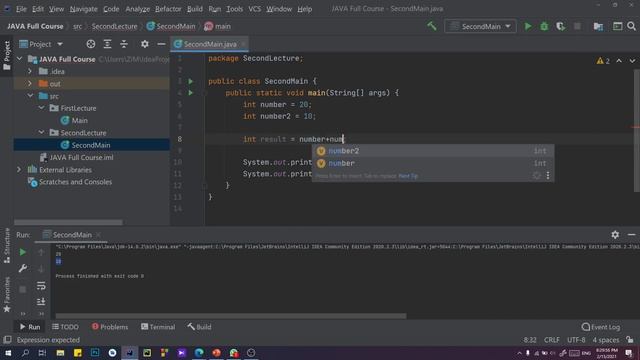Open Project Structure icon
640x360 pixels.
pyautogui.click(x=598, y=26)
